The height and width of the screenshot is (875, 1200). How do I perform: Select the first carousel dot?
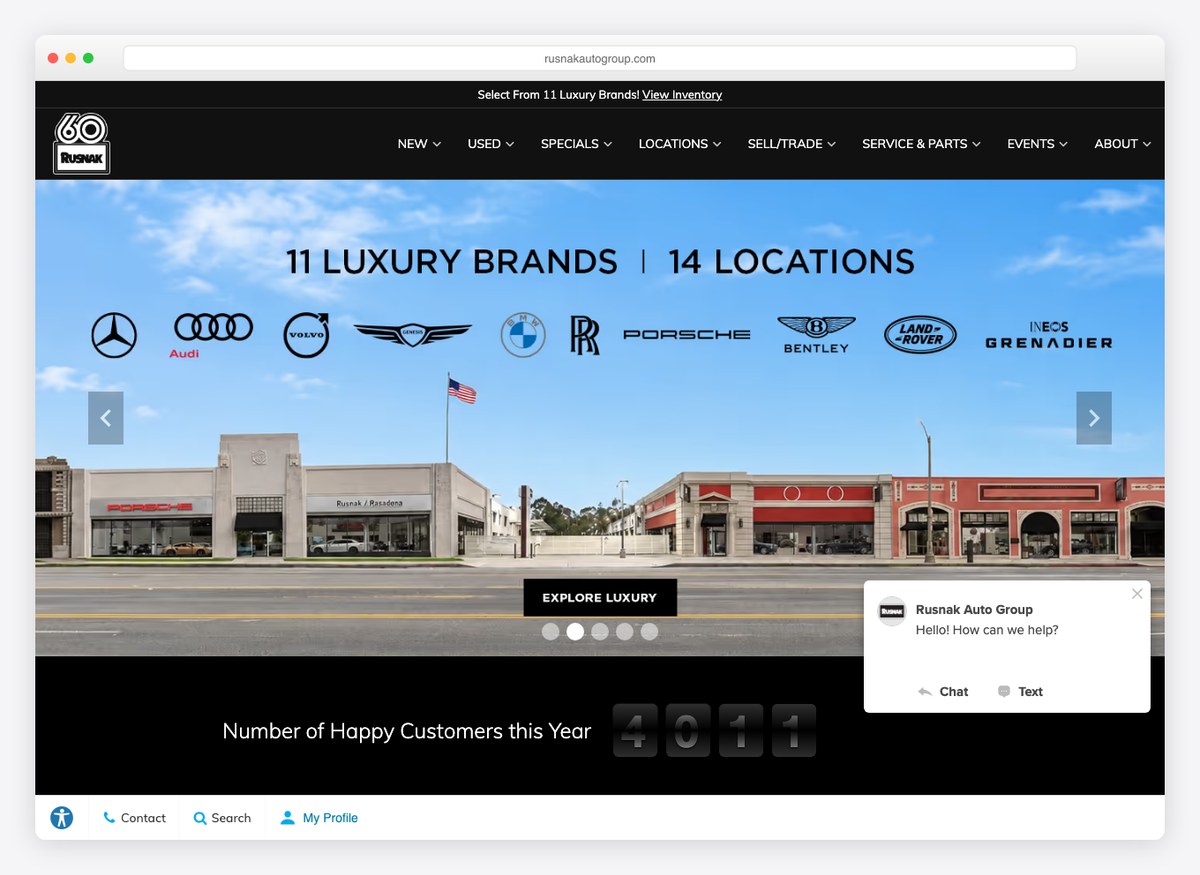(550, 631)
